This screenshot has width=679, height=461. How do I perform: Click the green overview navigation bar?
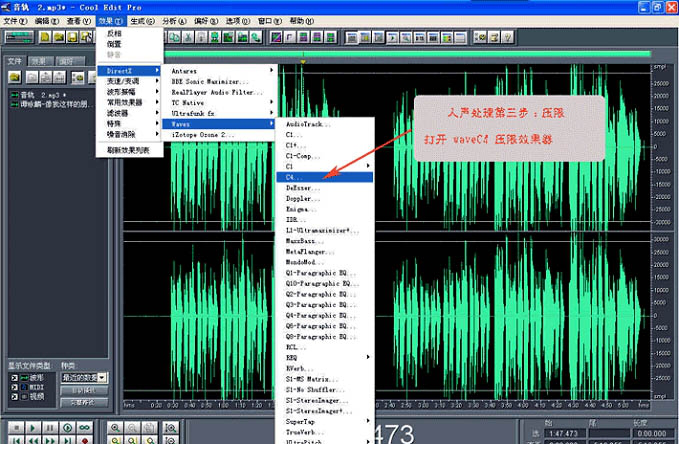pyautogui.click(x=408, y=54)
